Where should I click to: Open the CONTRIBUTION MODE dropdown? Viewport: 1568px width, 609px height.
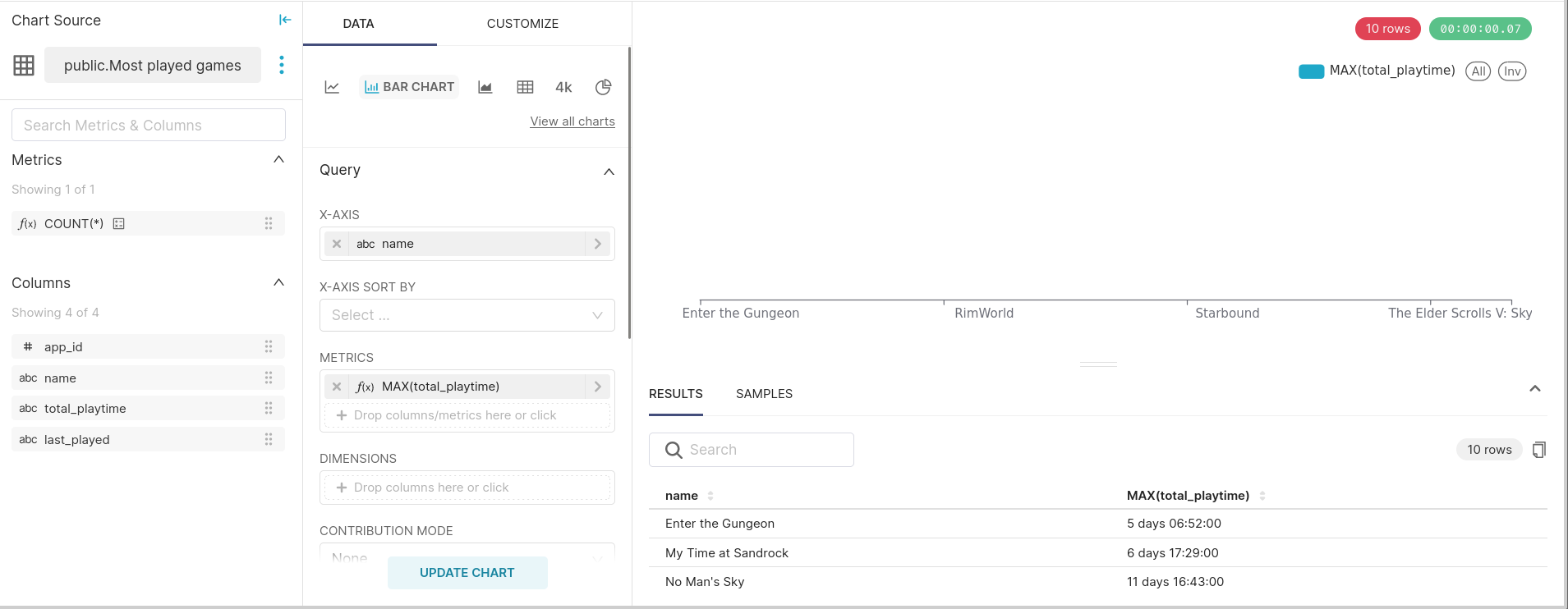point(467,552)
